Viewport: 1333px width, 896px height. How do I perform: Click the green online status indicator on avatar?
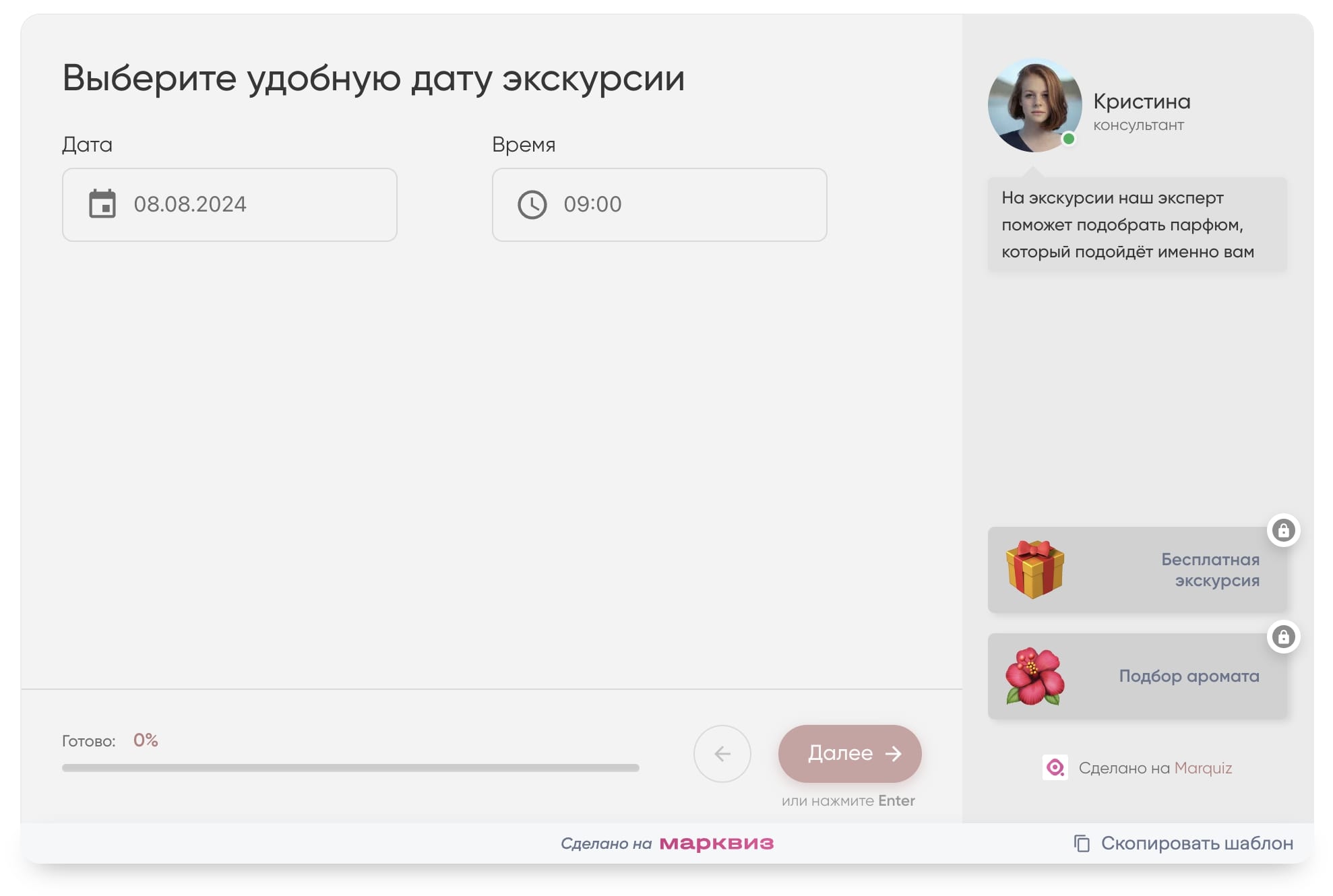click(1069, 139)
